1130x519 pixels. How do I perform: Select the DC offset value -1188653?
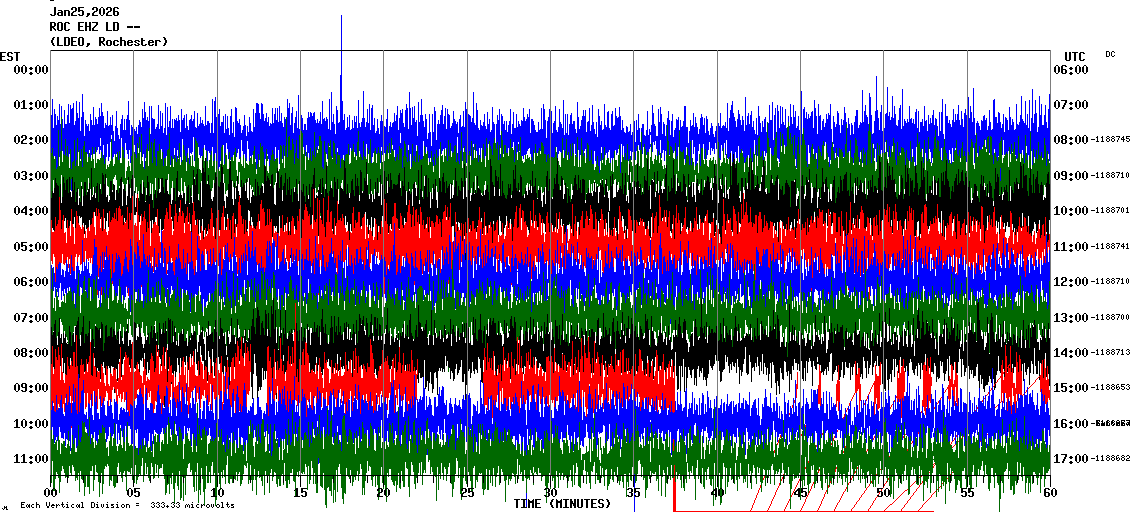(x=1112, y=388)
